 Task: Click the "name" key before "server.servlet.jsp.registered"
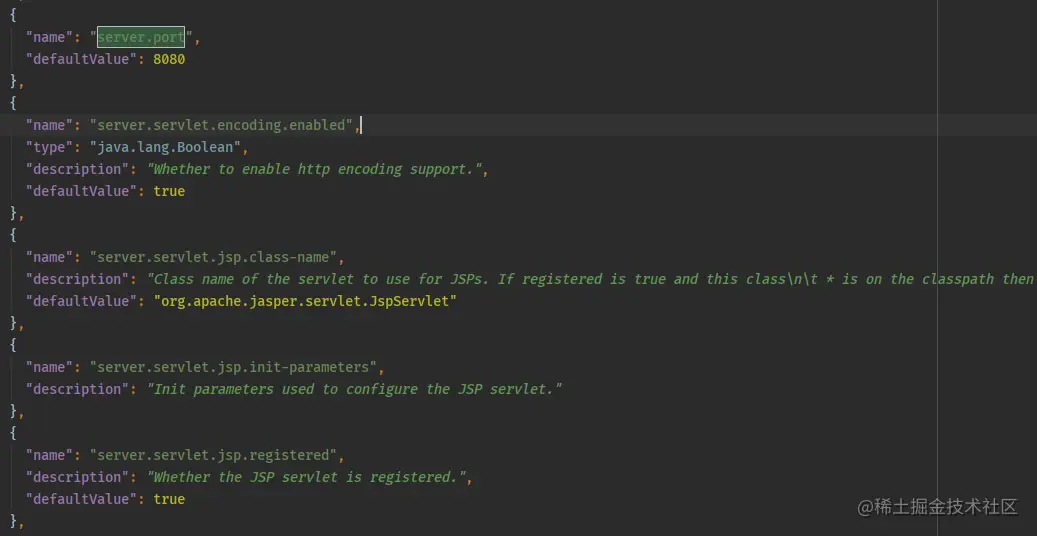tap(50, 455)
